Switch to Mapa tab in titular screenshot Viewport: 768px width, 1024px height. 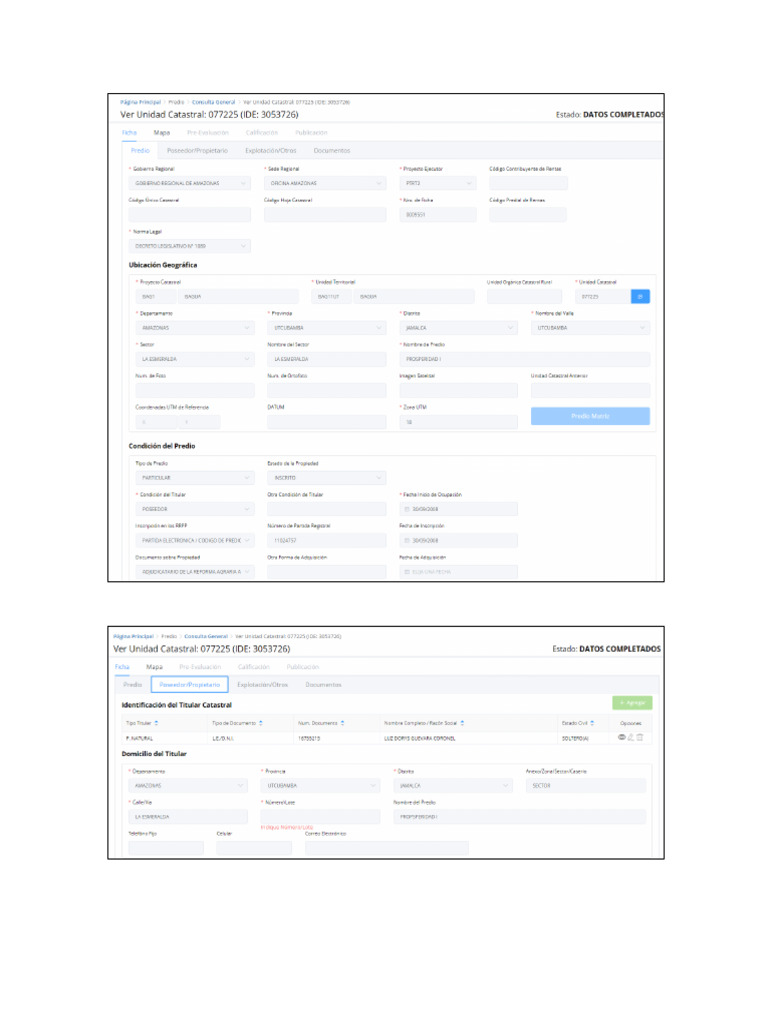point(154,667)
